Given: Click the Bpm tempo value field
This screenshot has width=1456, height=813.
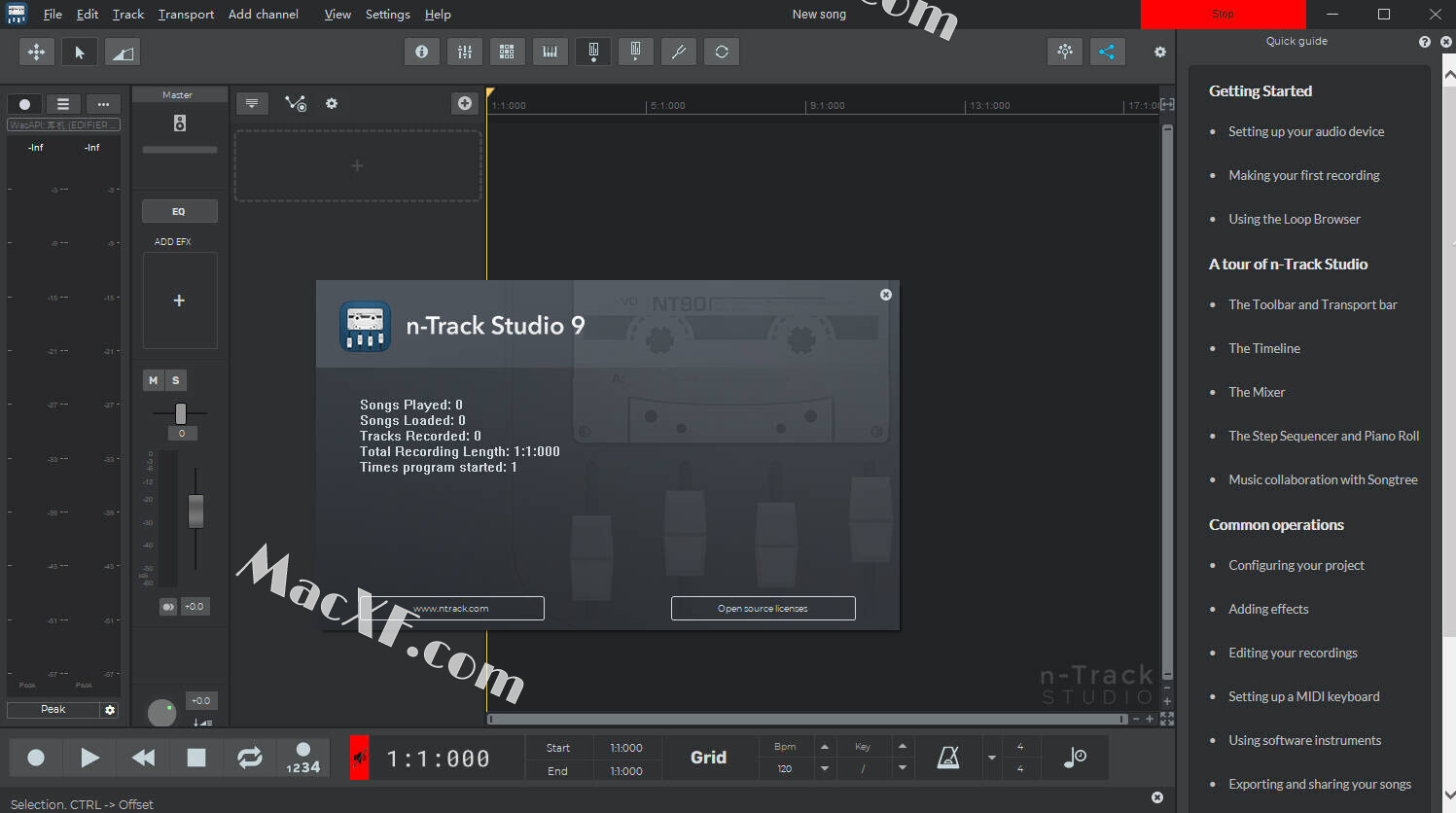Looking at the screenshot, I should click(x=785, y=768).
